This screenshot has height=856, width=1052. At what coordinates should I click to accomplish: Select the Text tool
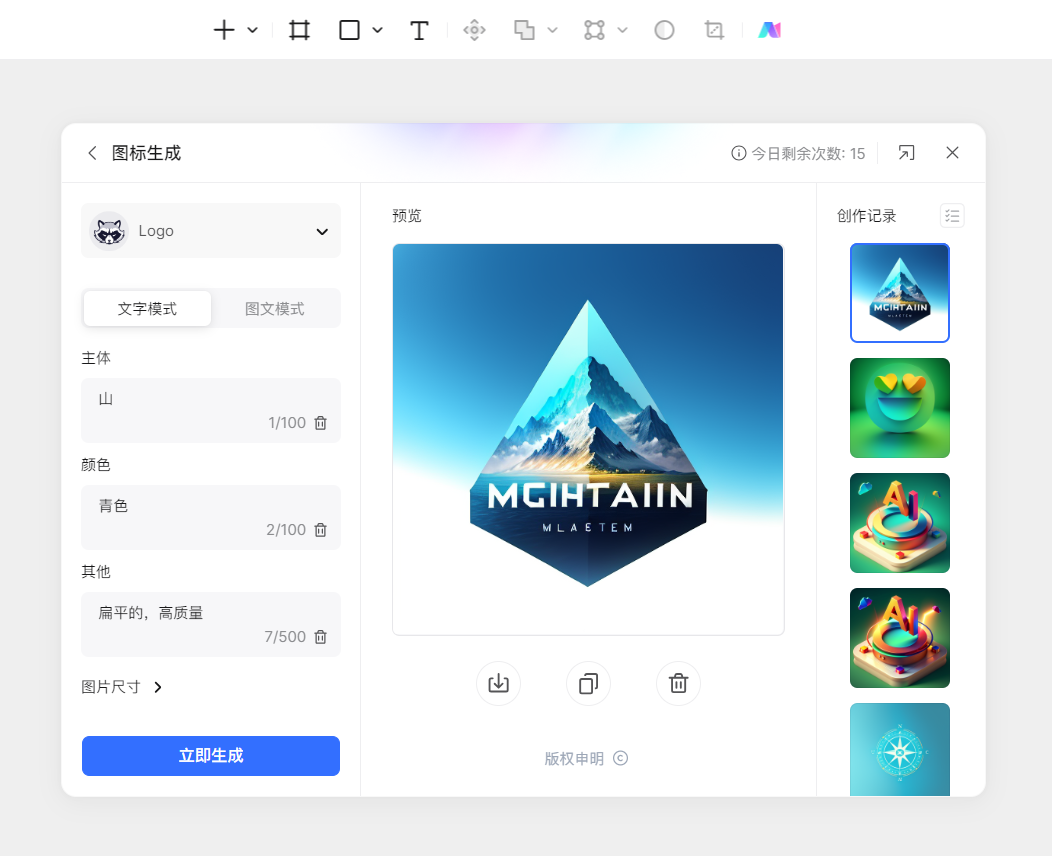click(x=419, y=30)
